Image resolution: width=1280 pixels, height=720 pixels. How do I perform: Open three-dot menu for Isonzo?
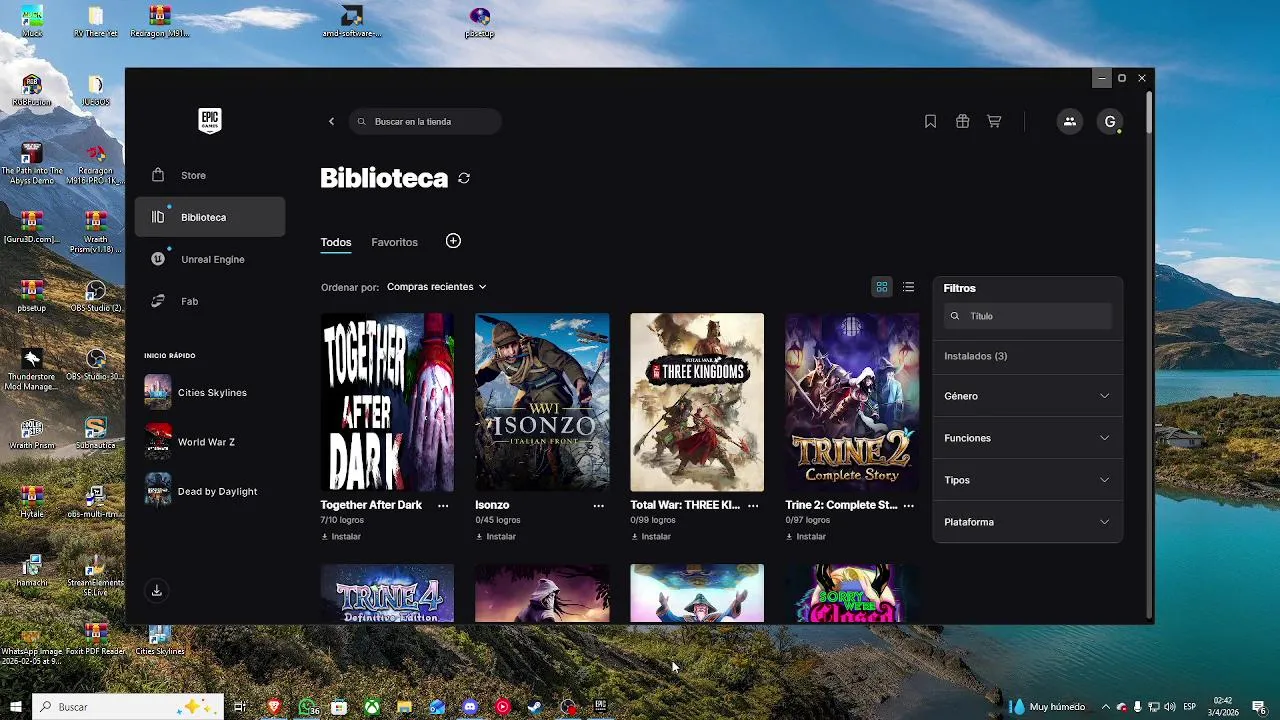click(598, 505)
